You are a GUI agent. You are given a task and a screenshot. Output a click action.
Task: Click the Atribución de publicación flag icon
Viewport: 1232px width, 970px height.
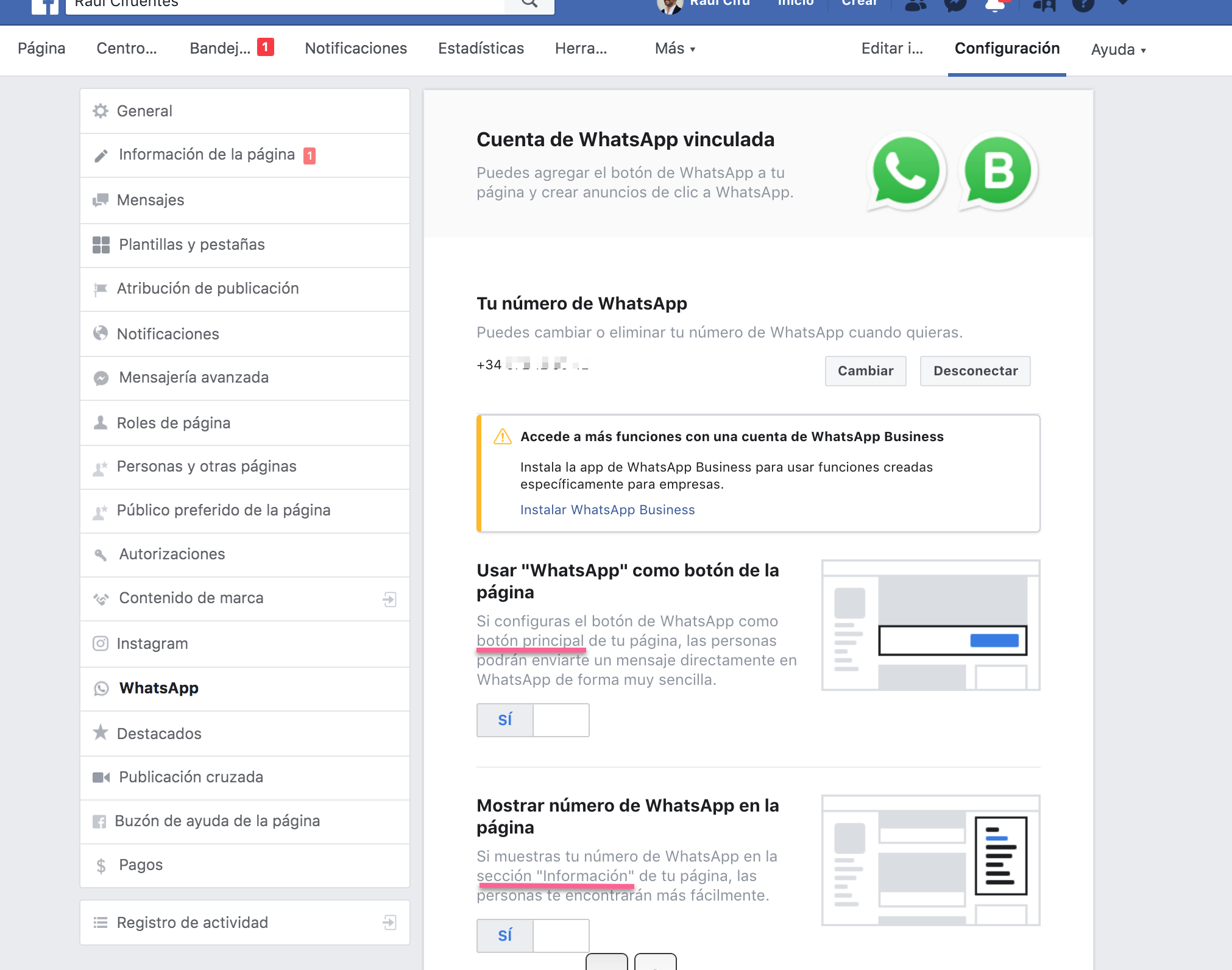(x=101, y=289)
